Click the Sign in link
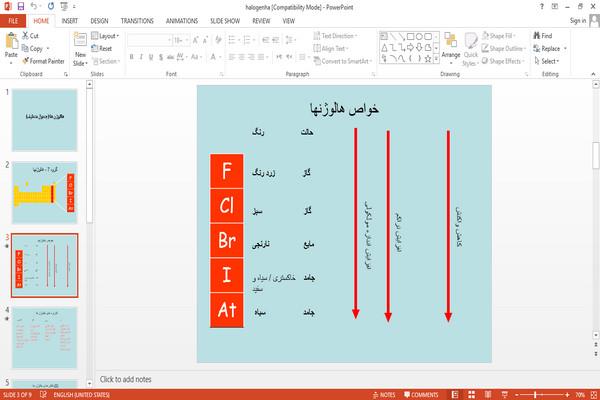 pyautogui.click(x=578, y=21)
